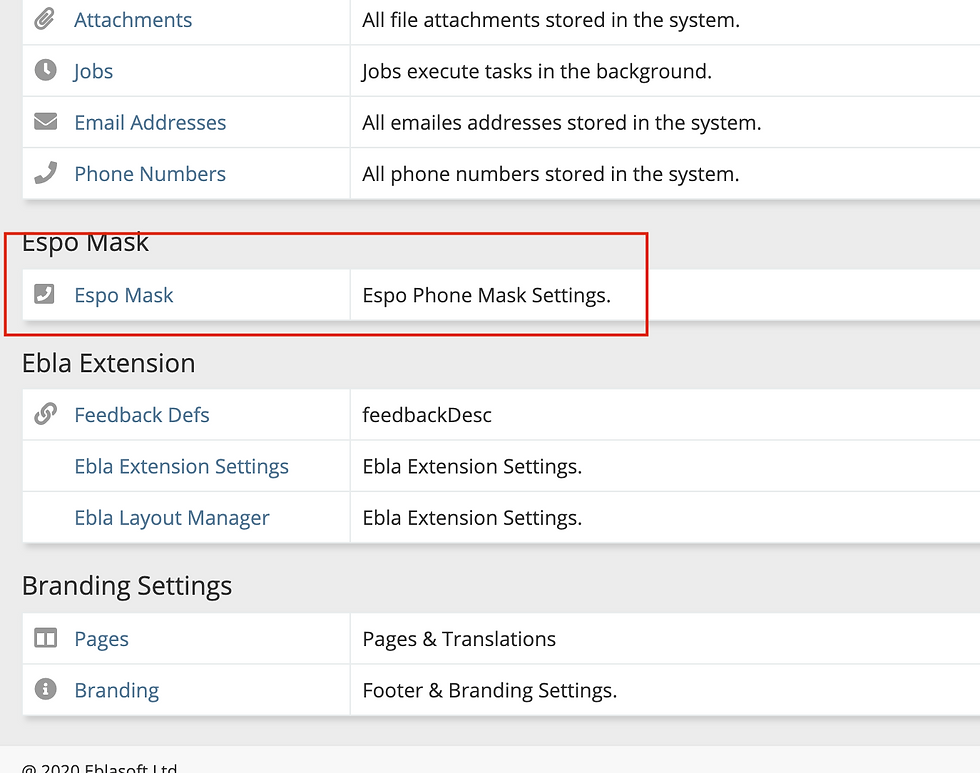
Task: Click the Espo Mask section header
Action: (85, 242)
